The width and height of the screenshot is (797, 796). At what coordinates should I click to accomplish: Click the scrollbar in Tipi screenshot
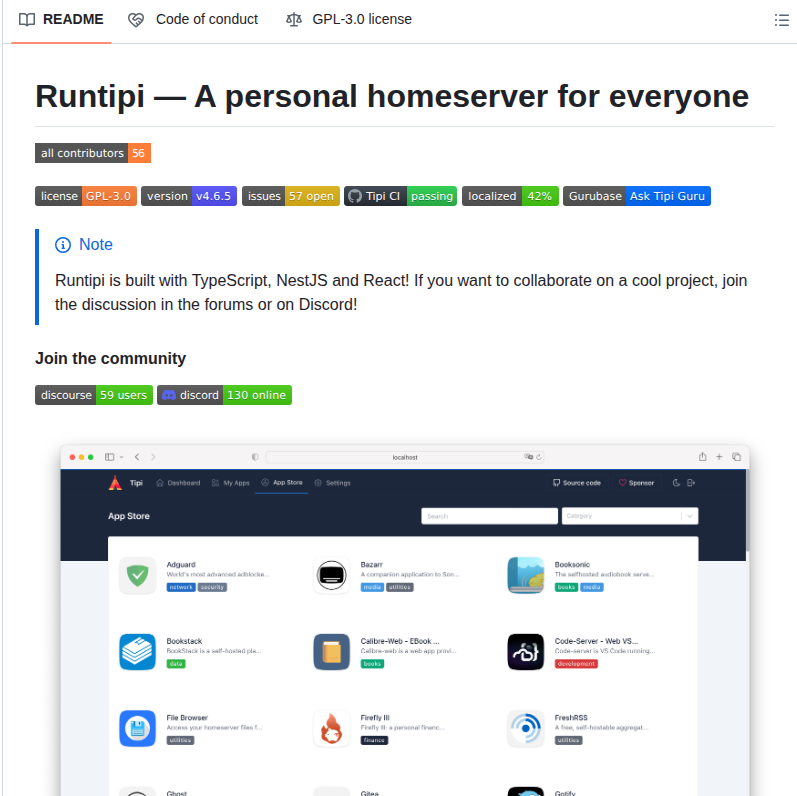[x=747, y=511]
